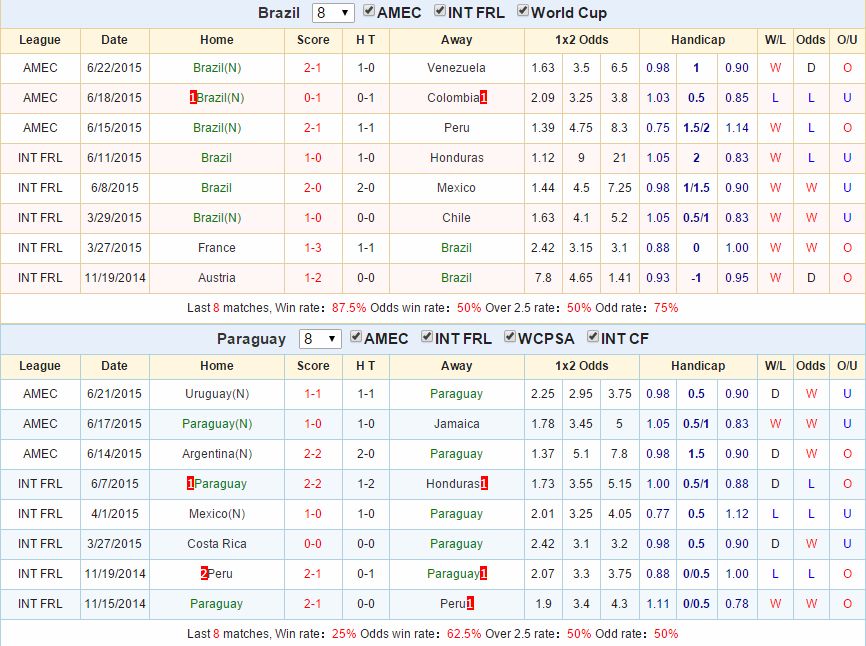Open Honduras team link in Brazil table

[457, 158]
